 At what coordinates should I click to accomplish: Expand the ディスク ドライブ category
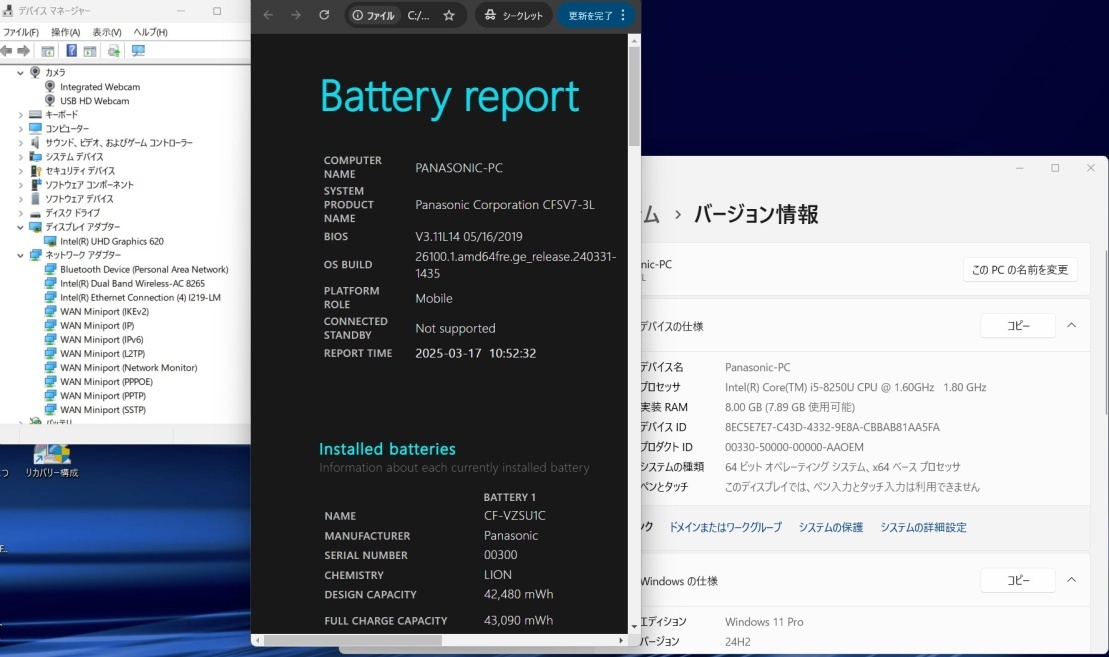(21, 213)
